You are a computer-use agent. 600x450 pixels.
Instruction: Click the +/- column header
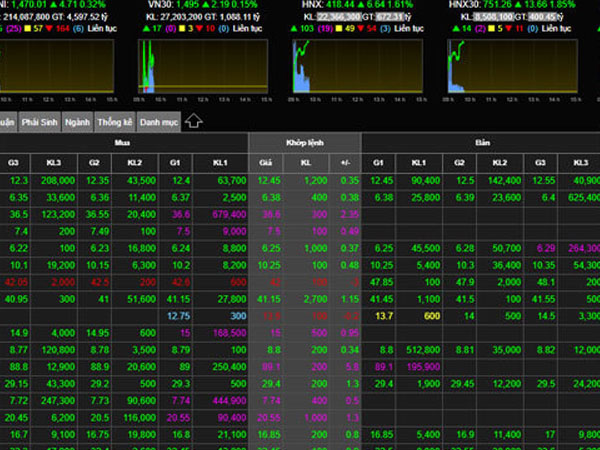pyautogui.click(x=345, y=163)
